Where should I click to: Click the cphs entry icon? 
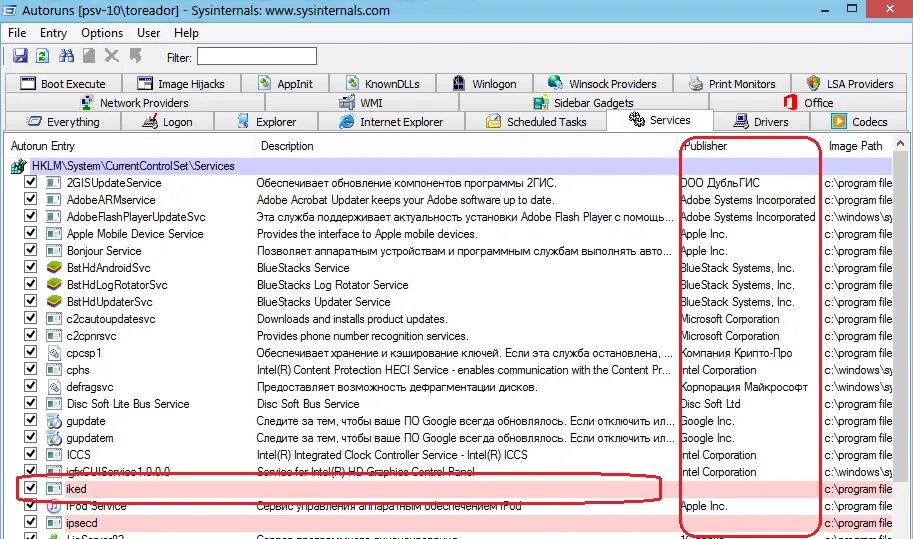click(x=54, y=370)
